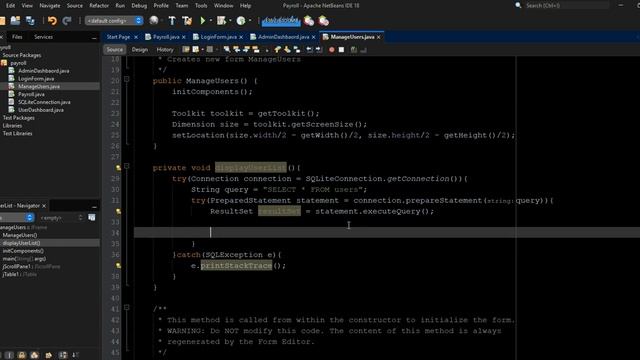Toggle Highlight Search in editor toolbar

pos(256,50)
